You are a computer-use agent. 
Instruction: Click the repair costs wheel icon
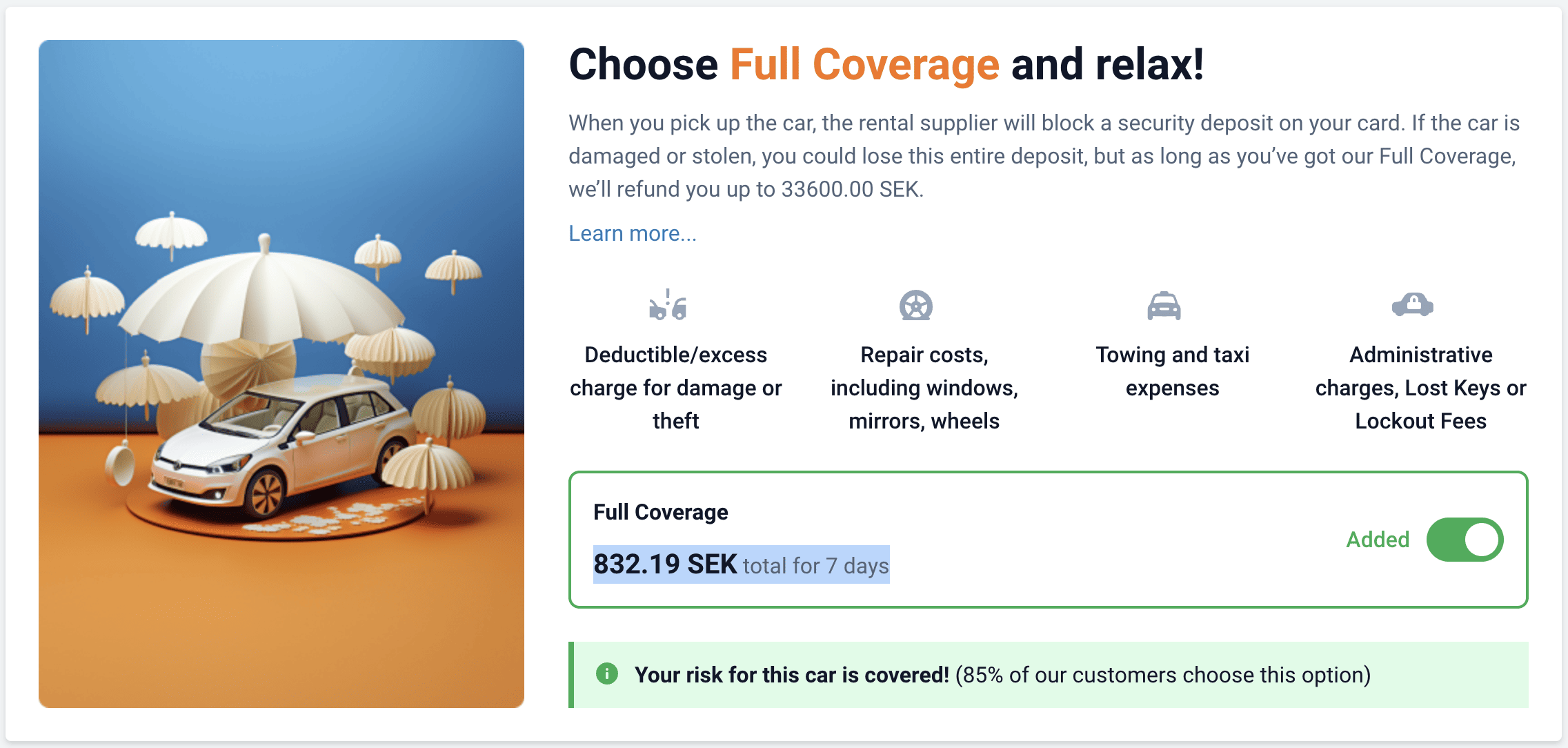tap(915, 306)
